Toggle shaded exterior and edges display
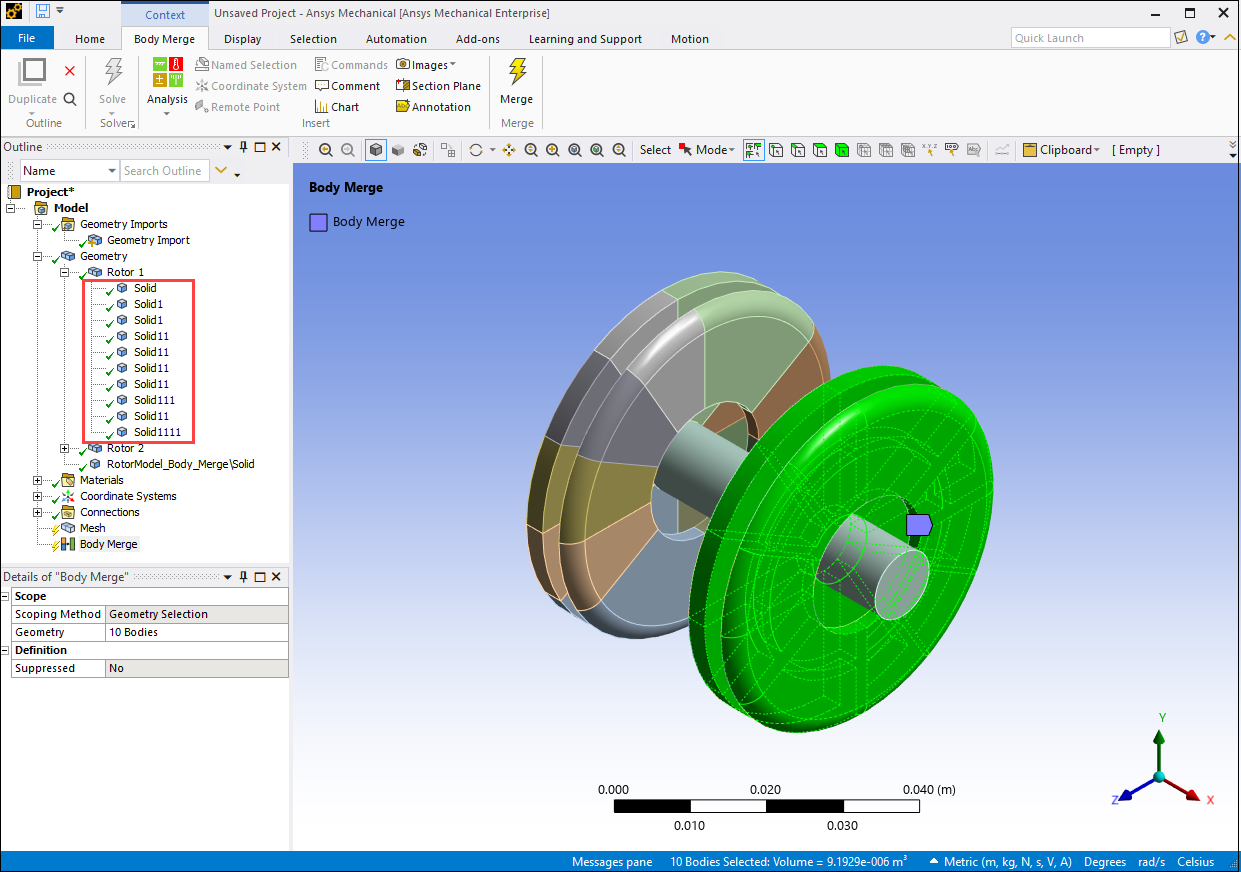 (x=376, y=150)
